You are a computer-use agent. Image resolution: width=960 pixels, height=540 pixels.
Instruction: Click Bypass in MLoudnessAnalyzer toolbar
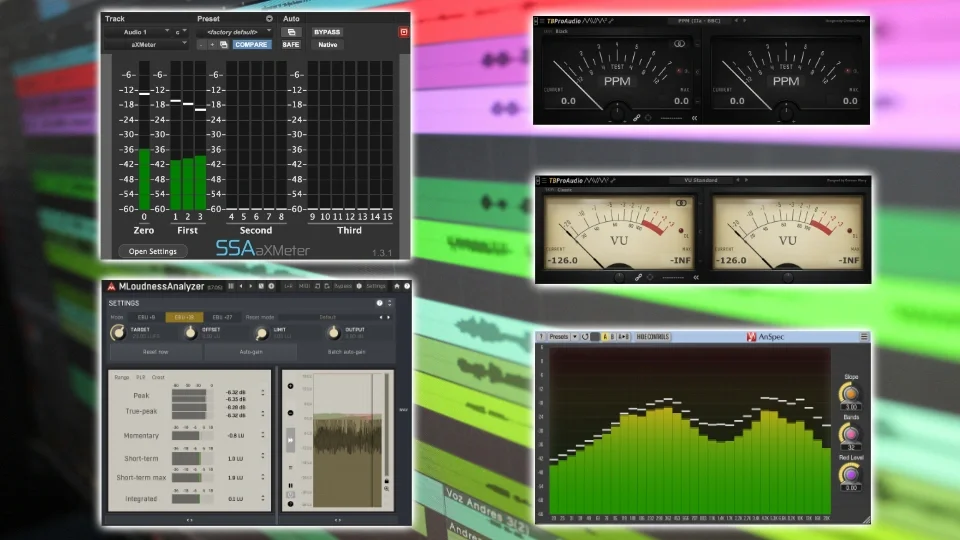point(343,286)
